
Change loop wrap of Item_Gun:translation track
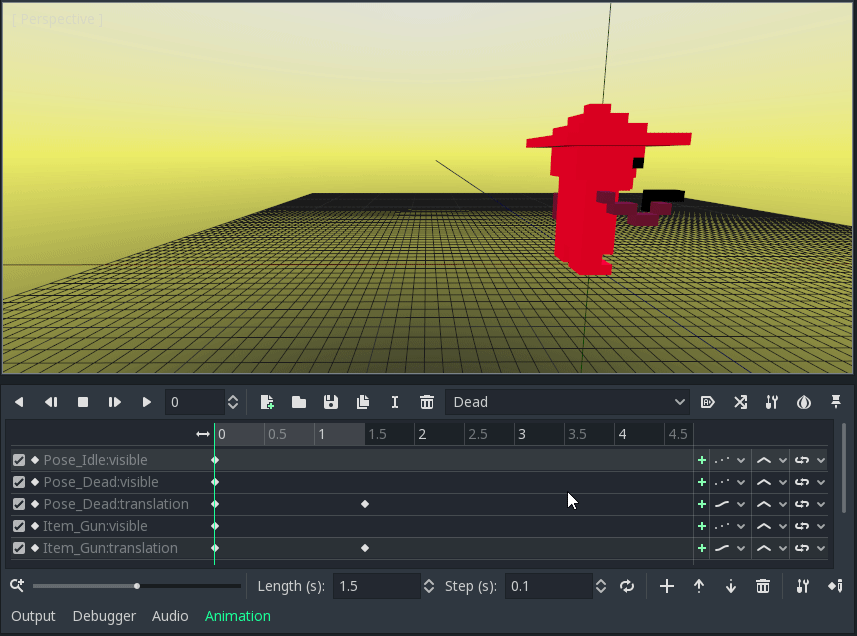[809, 548]
